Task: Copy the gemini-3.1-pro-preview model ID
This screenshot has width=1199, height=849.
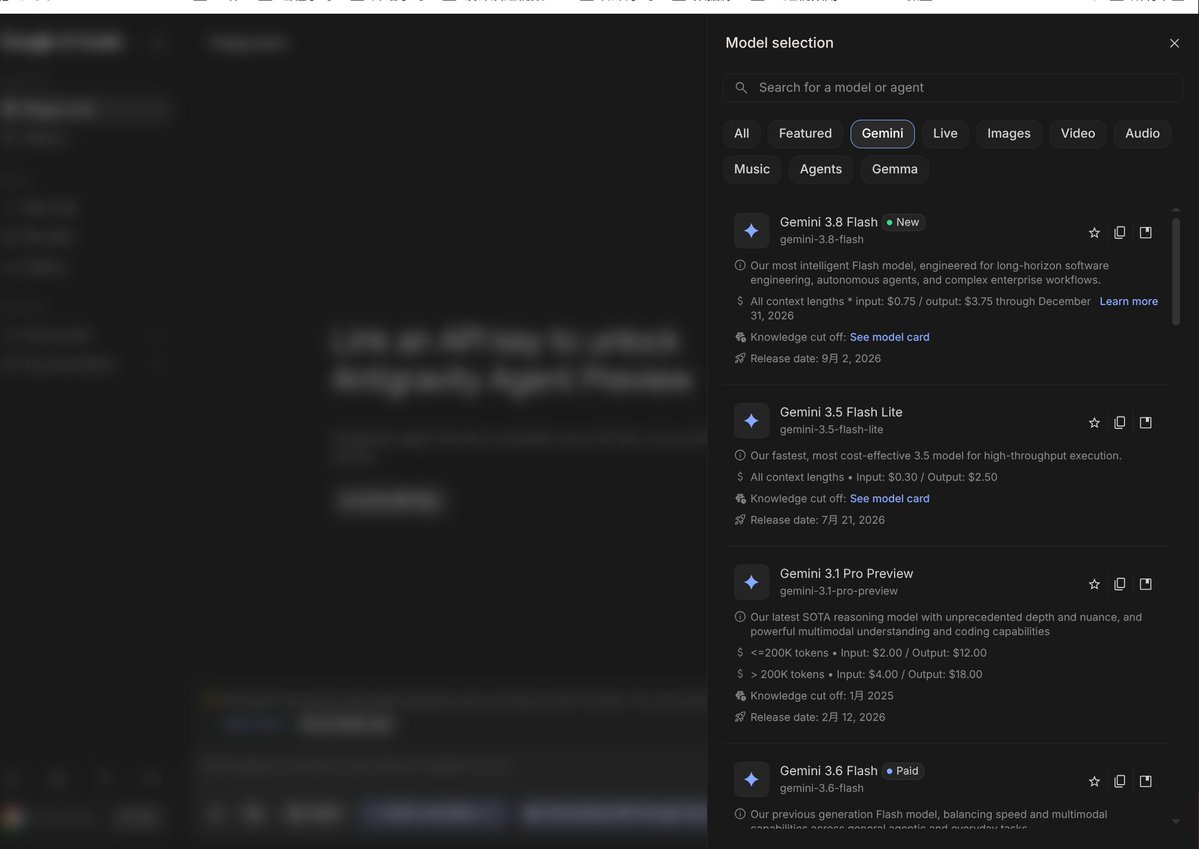Action: (x=1119, y=584)
